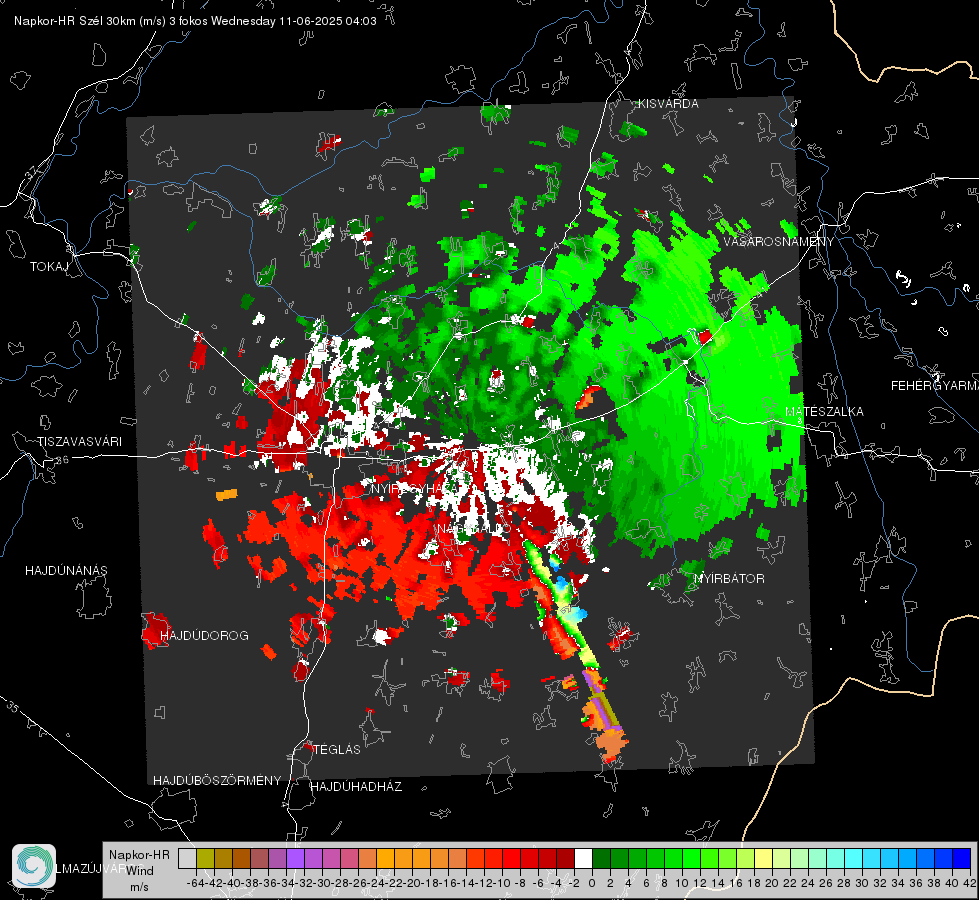979x900 pixels.
Task: Pick the yellow swatch between 18 and 20
Action: 764,858
